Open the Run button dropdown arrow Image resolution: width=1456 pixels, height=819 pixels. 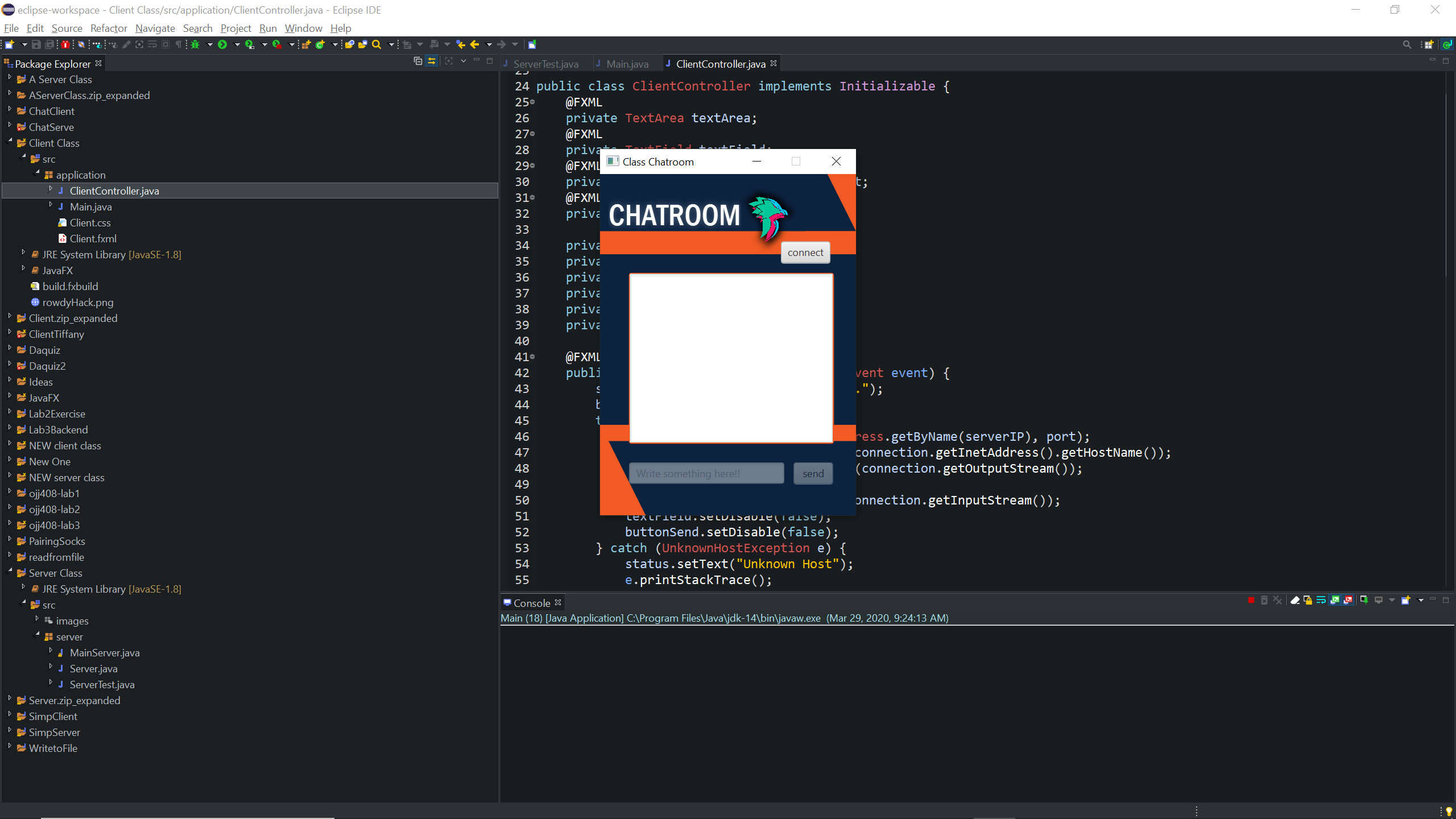click(x=237, y=44)
